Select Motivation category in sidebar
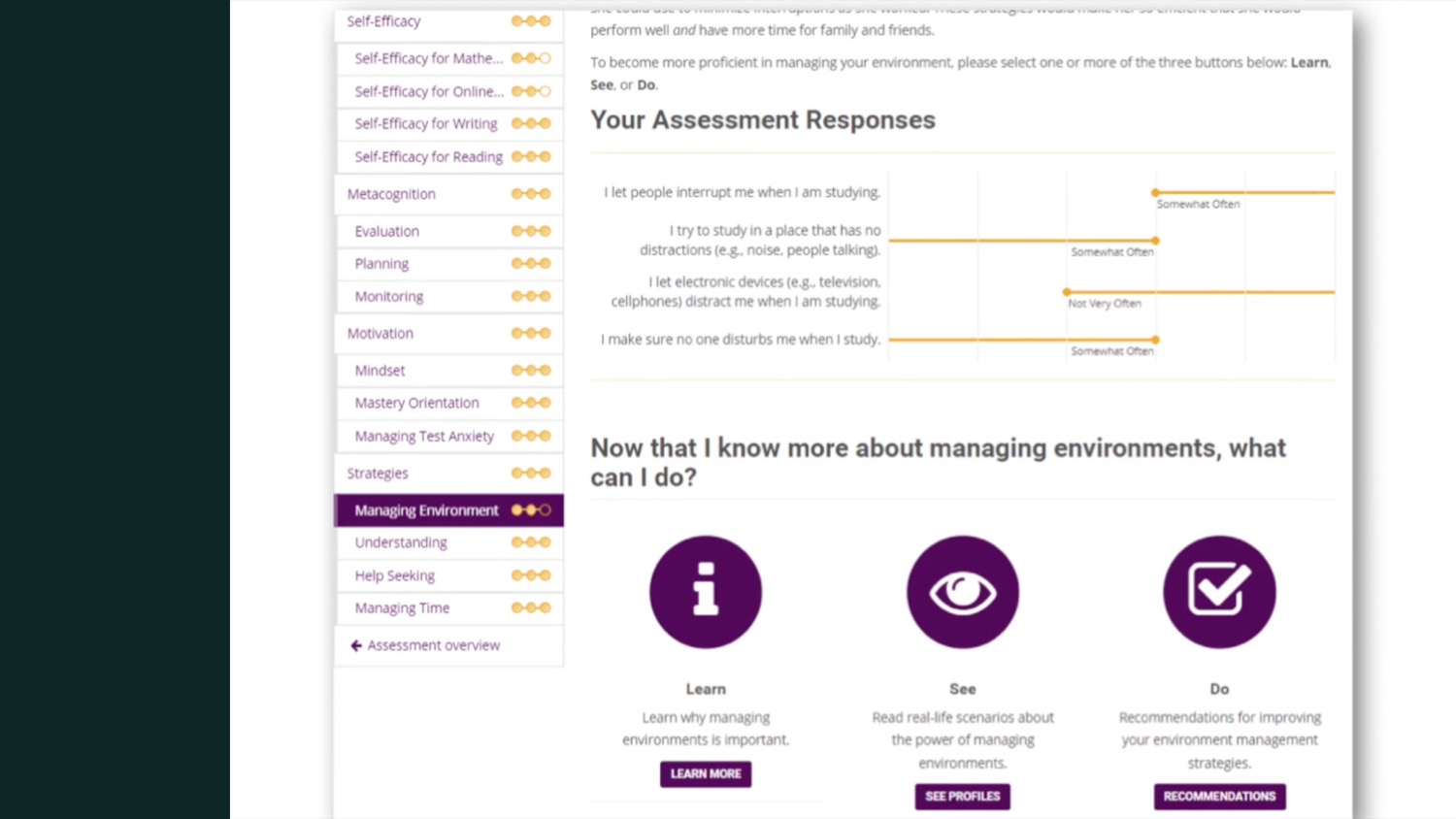Image resolution: width=1456 pixels, height=819 pixels. pos(381,334)
